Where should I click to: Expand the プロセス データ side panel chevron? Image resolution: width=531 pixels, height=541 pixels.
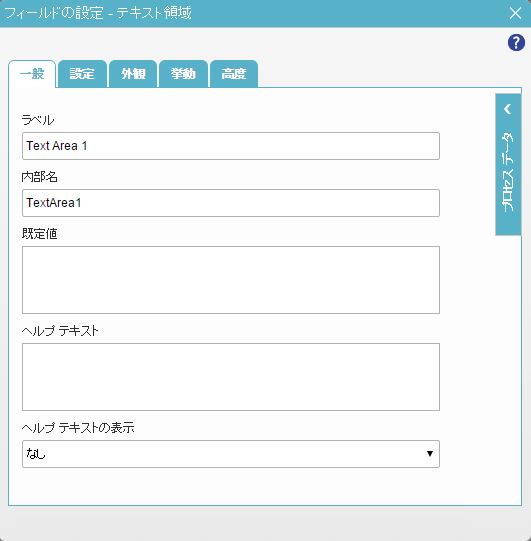(508, 109)
